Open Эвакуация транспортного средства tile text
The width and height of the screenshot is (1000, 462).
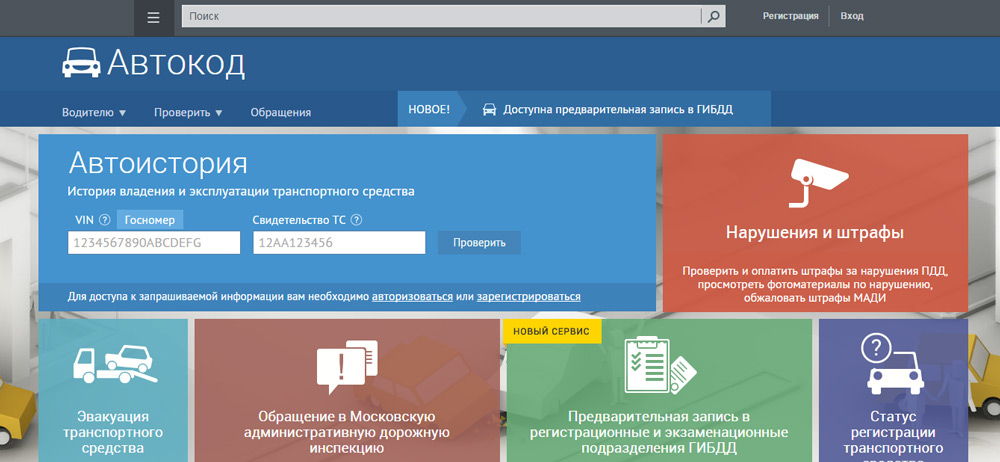[113, 433]
